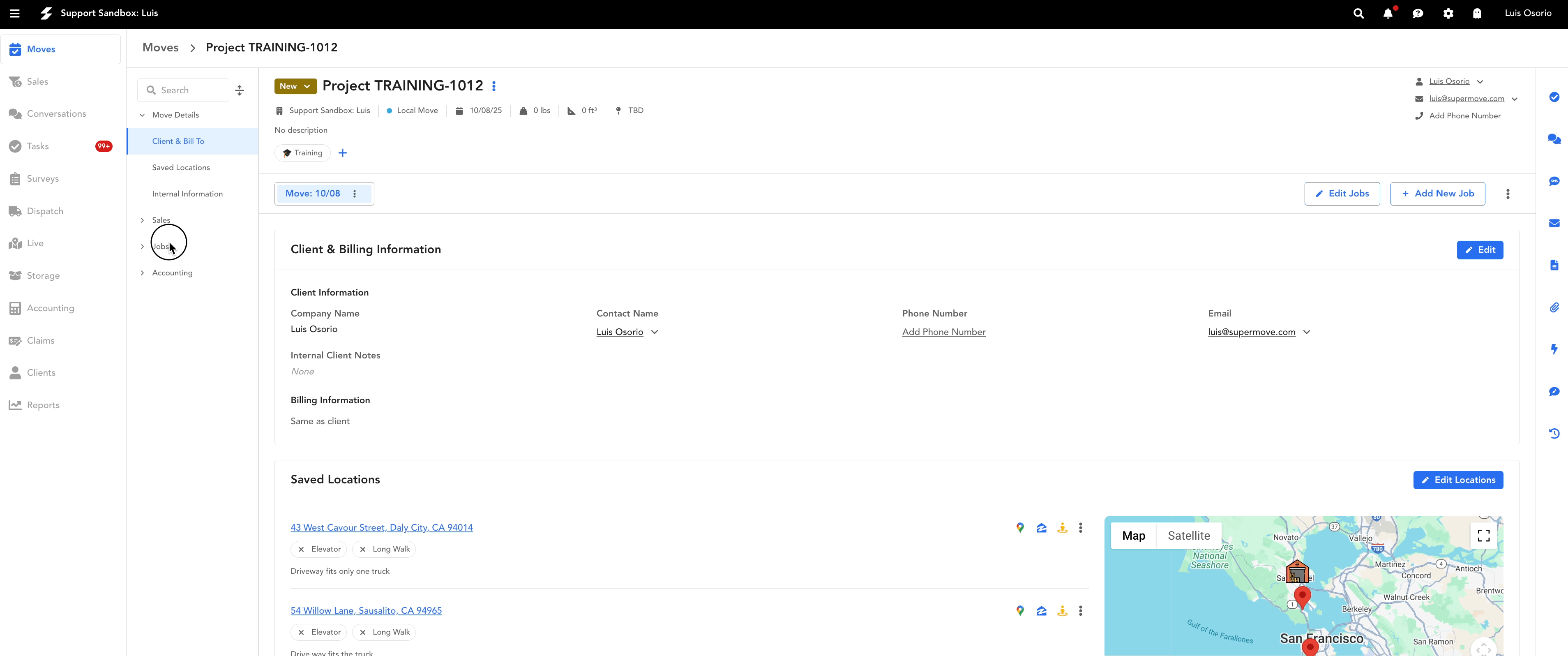Image resolution: width=1568 pixels, height=656 pixels.
Task: Click the Add New Job button
Action: 1437,194
